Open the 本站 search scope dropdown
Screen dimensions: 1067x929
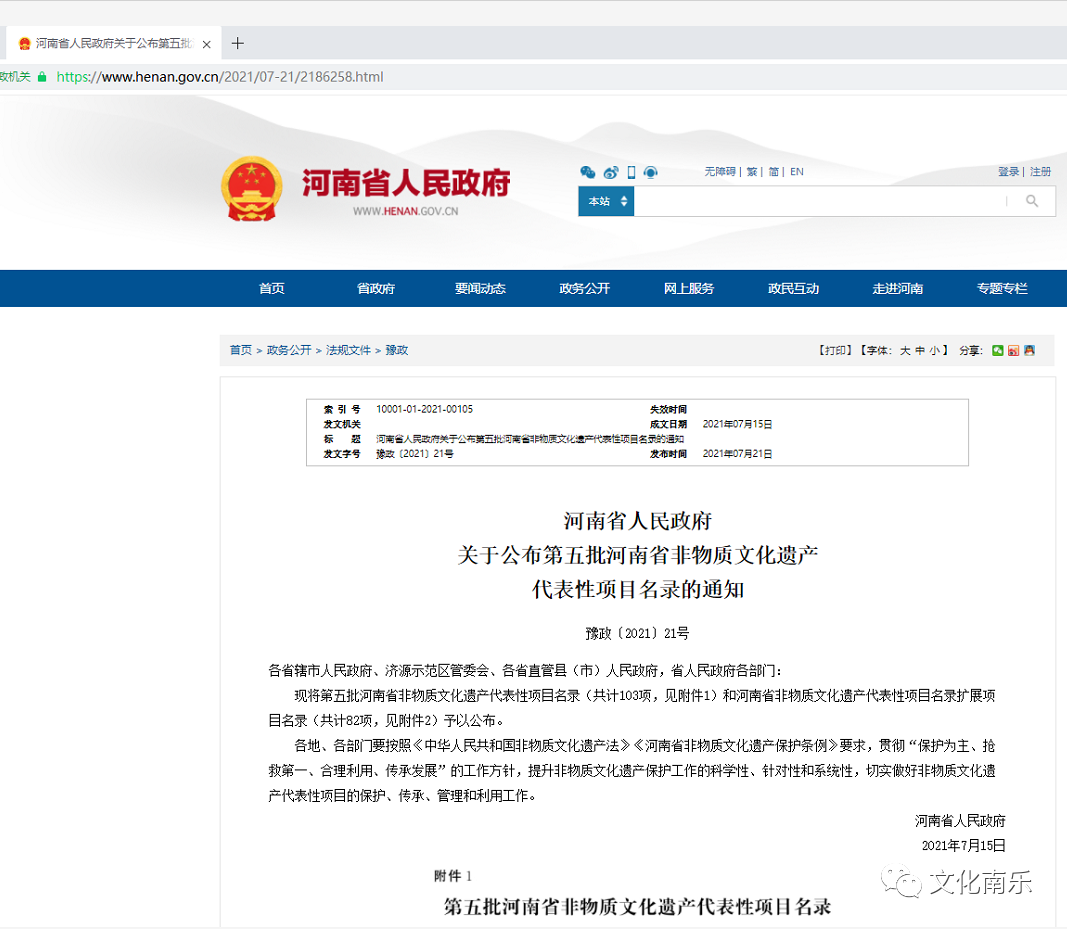click(606, 201)
